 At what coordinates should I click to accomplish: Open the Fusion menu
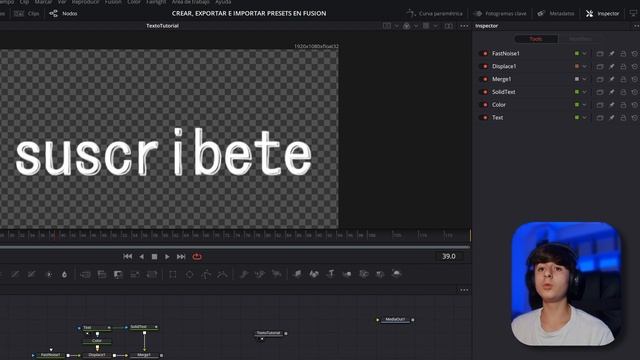pos(113,2)
